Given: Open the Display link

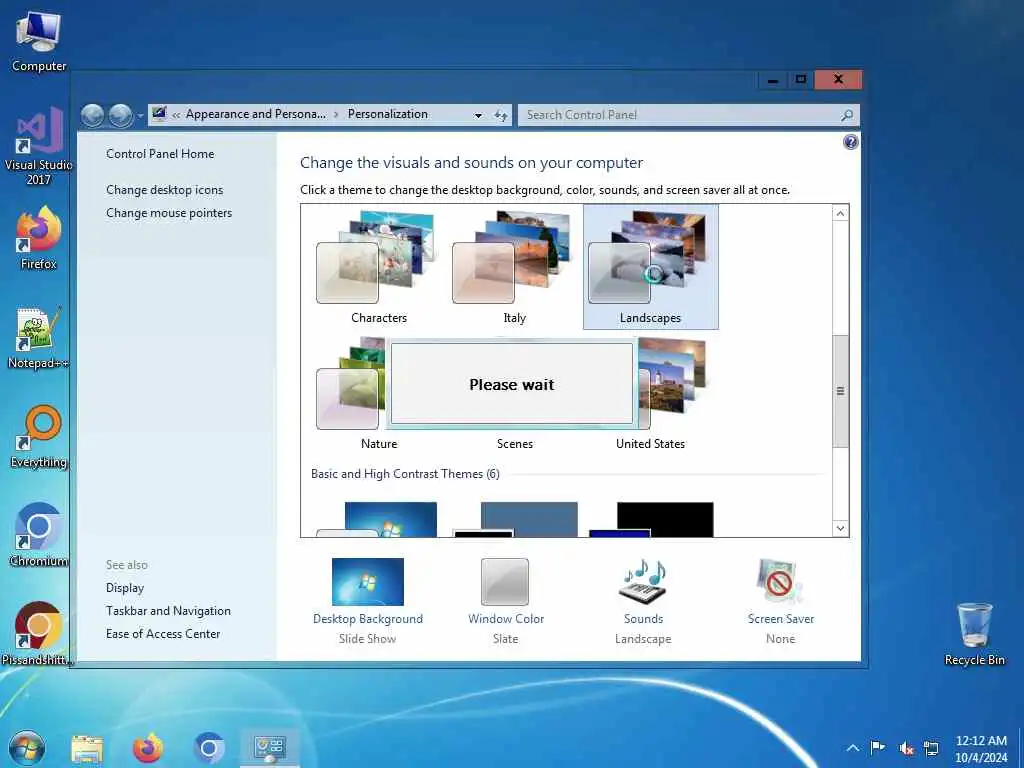Looking at the screenshot, I should pos(125,588).
